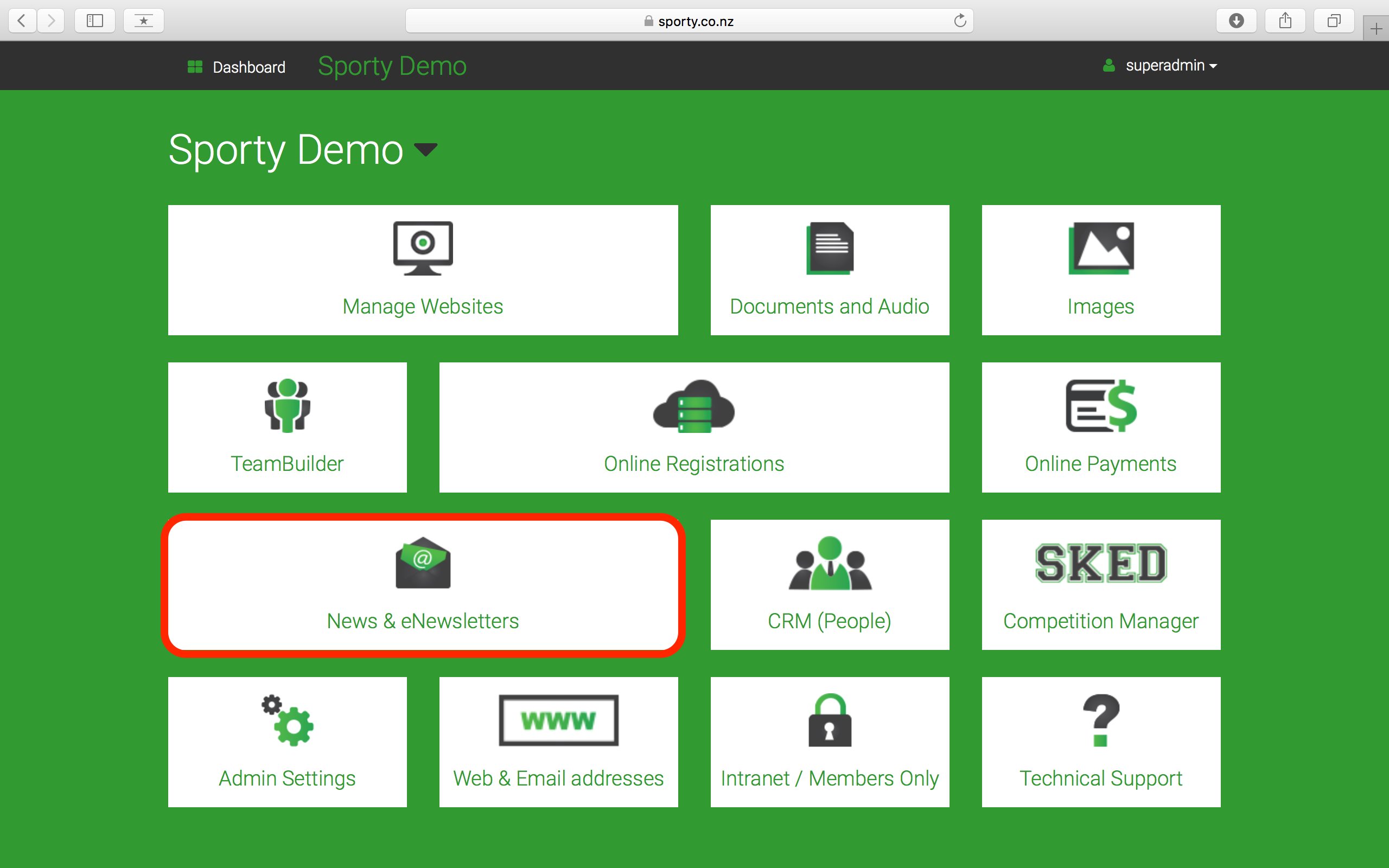Image resolution: width=1389 pixels, height=868 pixels.
Task: Open the TeamBuilder label link
Action: (x=288, y=464)
